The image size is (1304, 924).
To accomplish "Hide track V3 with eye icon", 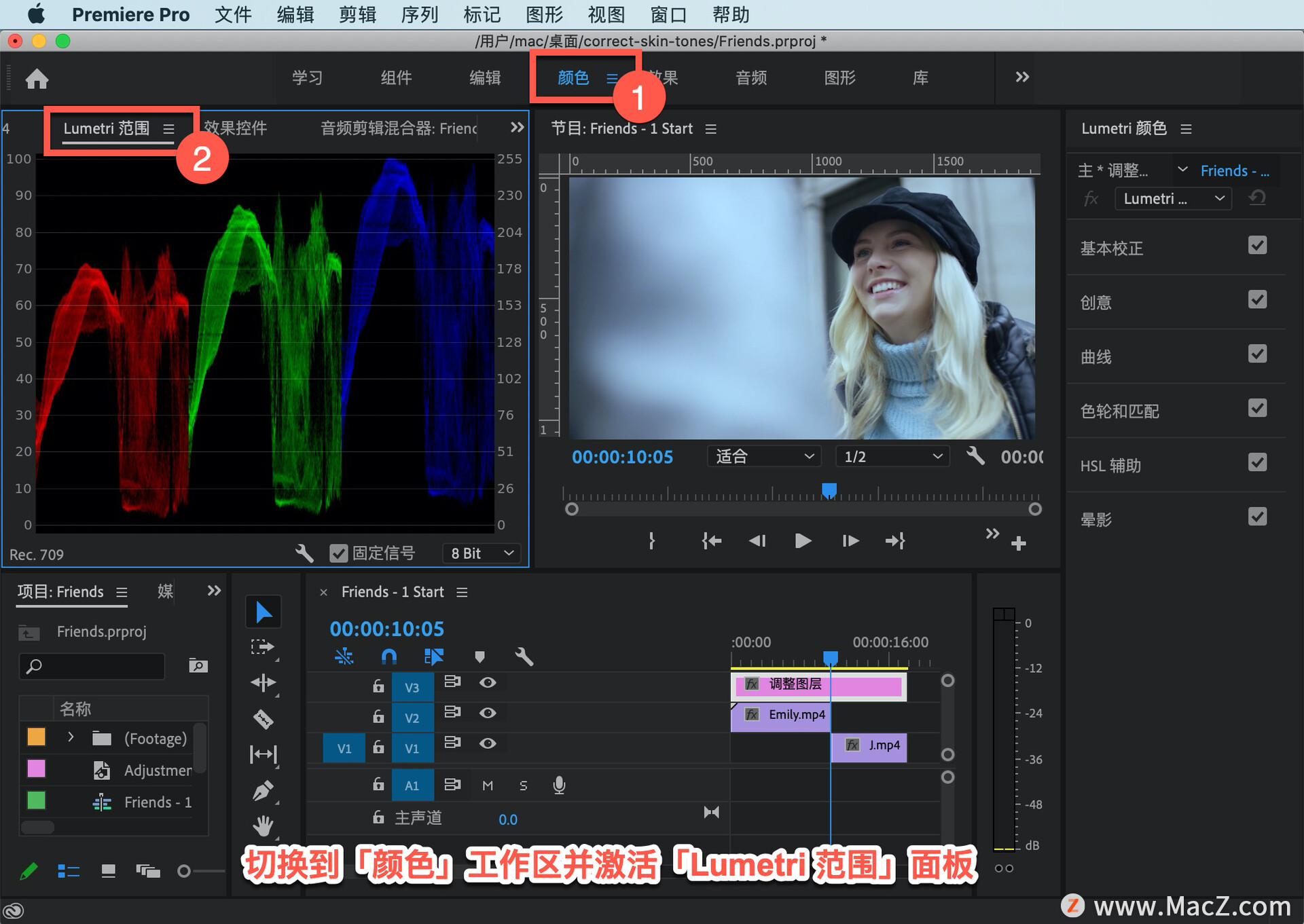I will coord(488,682).
